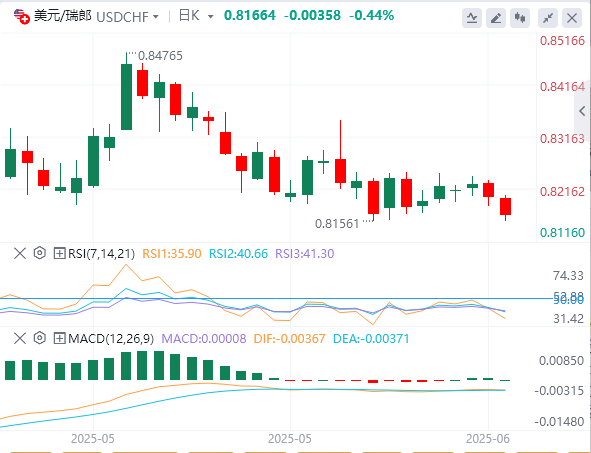Remove the RSI indicator panel
The image size is (591, 453).
tap(20, 253)
